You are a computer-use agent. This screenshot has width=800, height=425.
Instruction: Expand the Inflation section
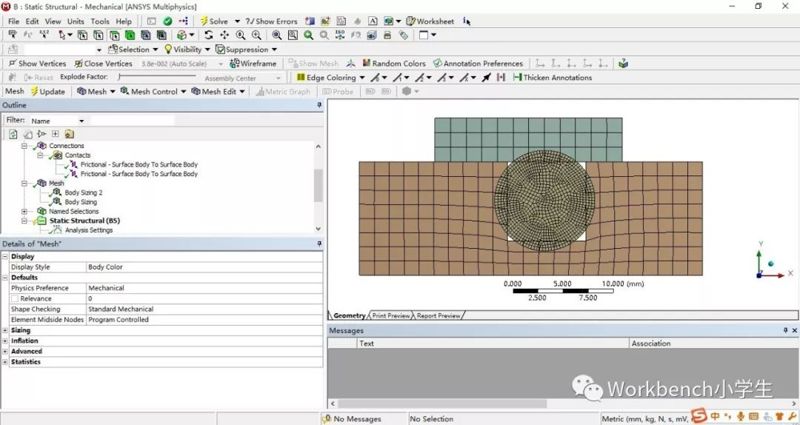pos(5,341)
